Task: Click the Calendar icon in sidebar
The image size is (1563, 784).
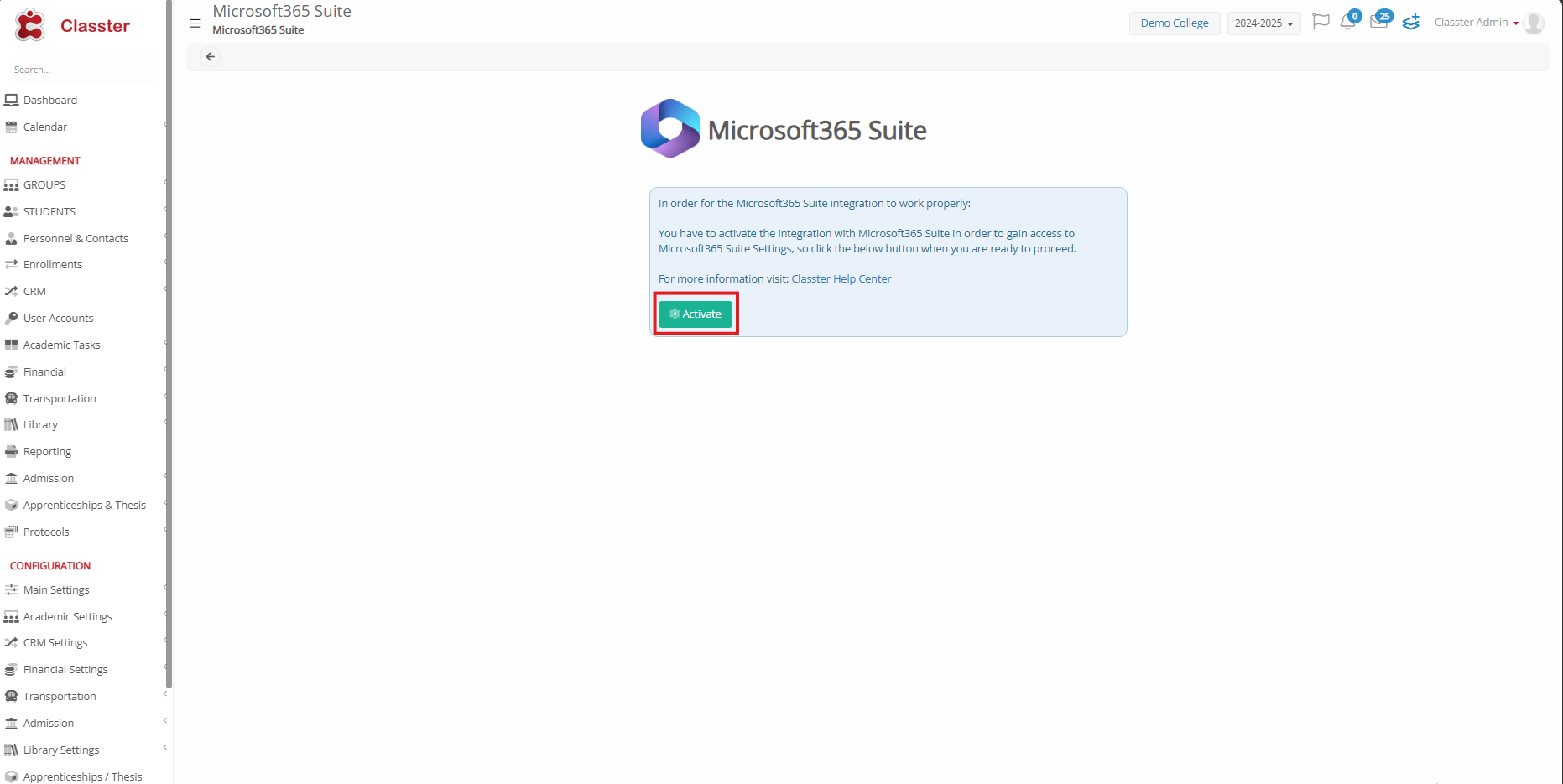Action: click(x=11, y=127)
